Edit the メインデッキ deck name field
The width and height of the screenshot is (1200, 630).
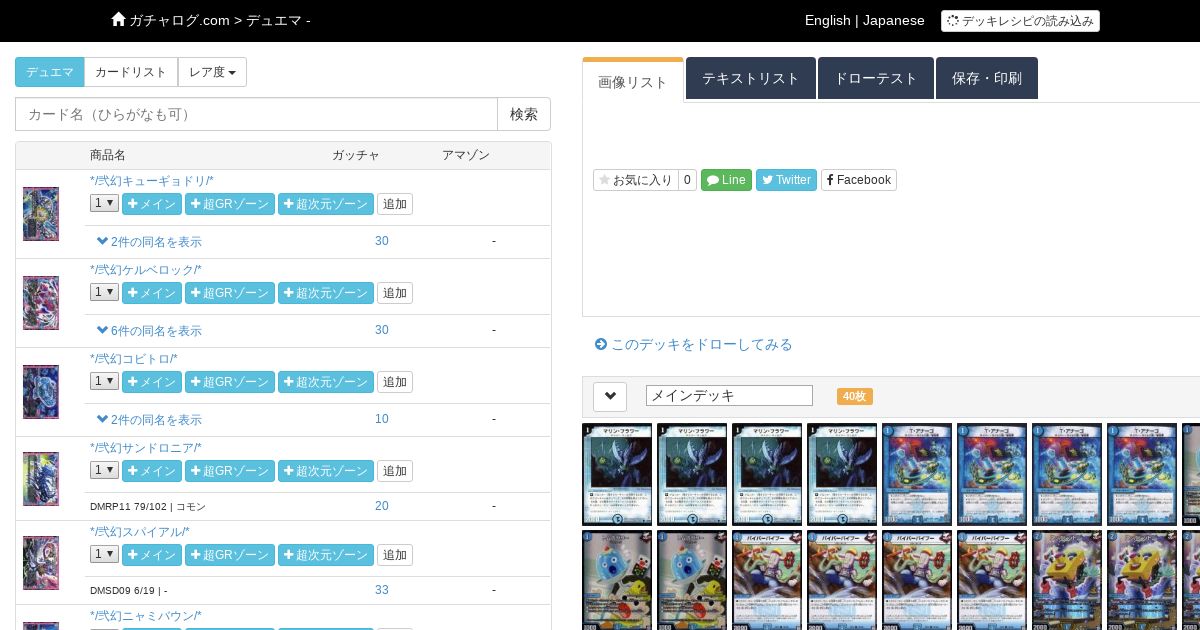tap(729, 396)
